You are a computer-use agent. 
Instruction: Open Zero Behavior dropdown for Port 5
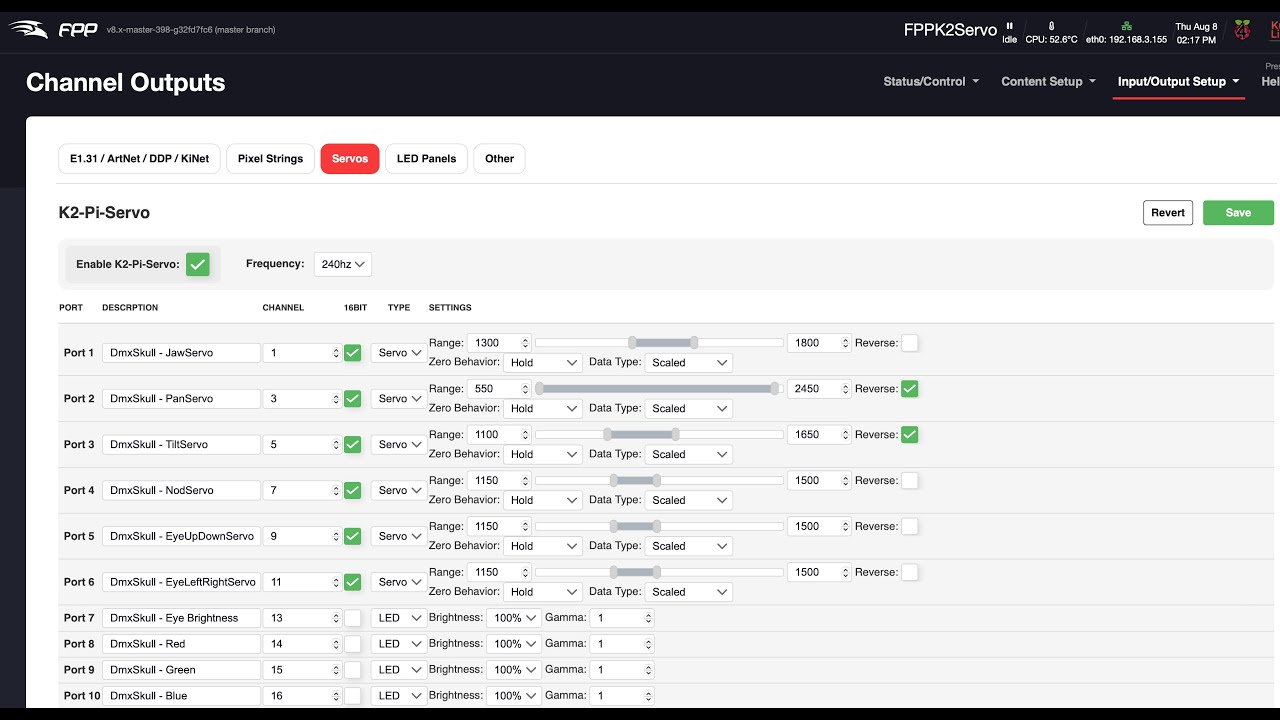543,546
